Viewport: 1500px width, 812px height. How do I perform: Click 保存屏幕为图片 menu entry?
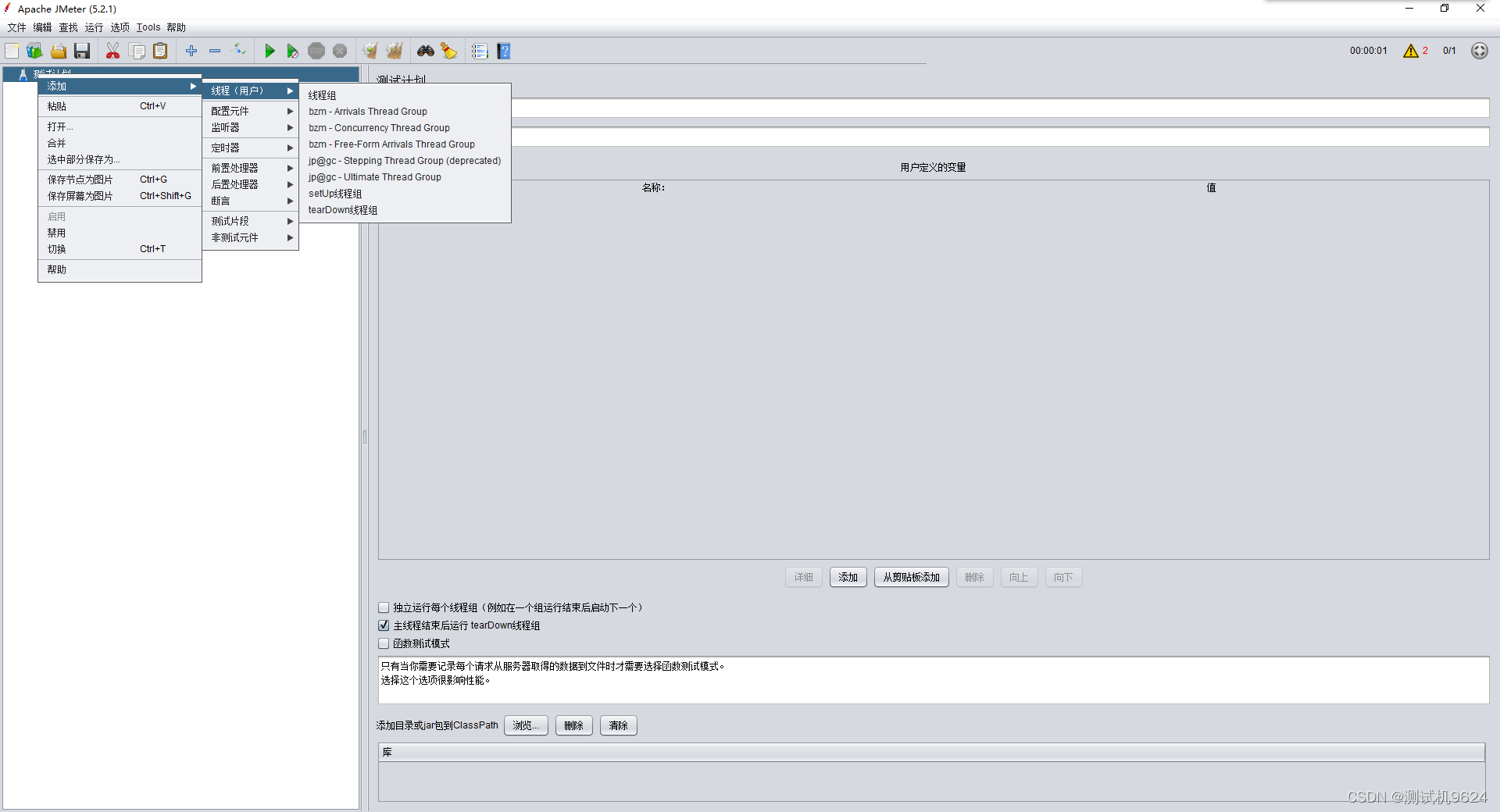pos(120,196)
